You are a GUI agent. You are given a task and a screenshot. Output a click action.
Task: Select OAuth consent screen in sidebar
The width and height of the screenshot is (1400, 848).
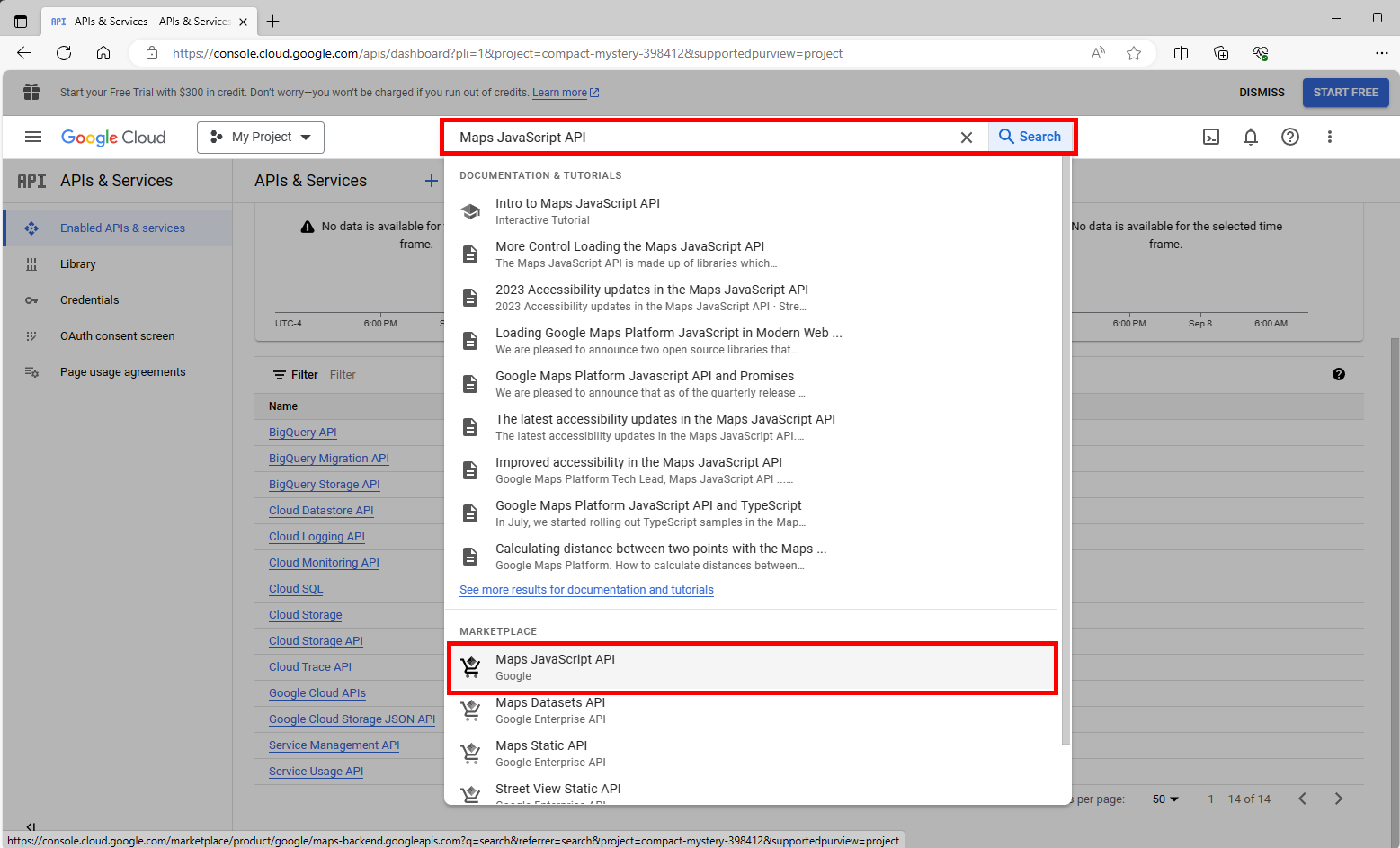click(x=118, y=336)
